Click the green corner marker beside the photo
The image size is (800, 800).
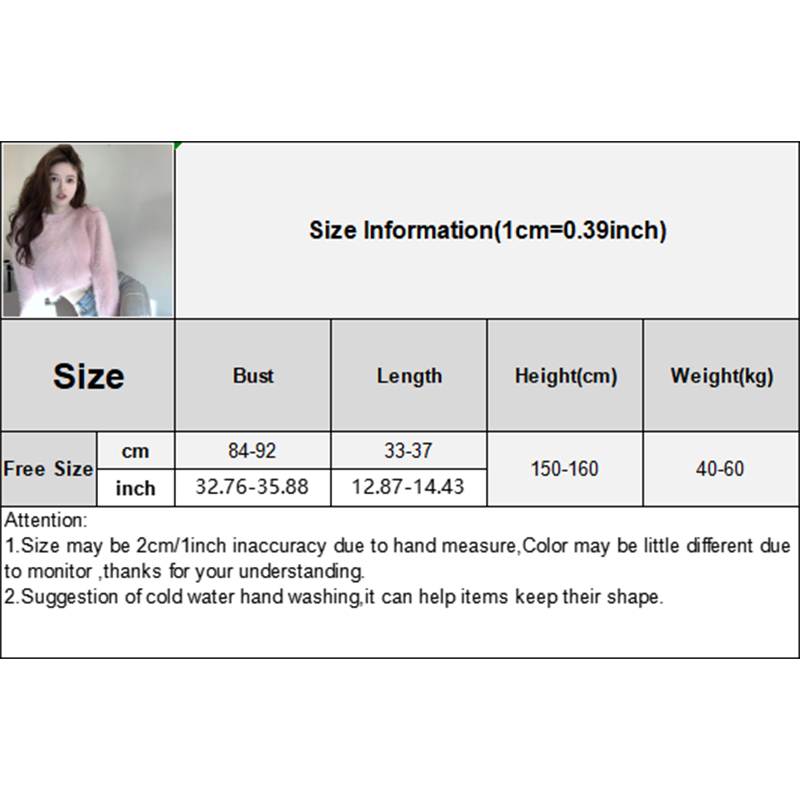click(x=178, y=146)
